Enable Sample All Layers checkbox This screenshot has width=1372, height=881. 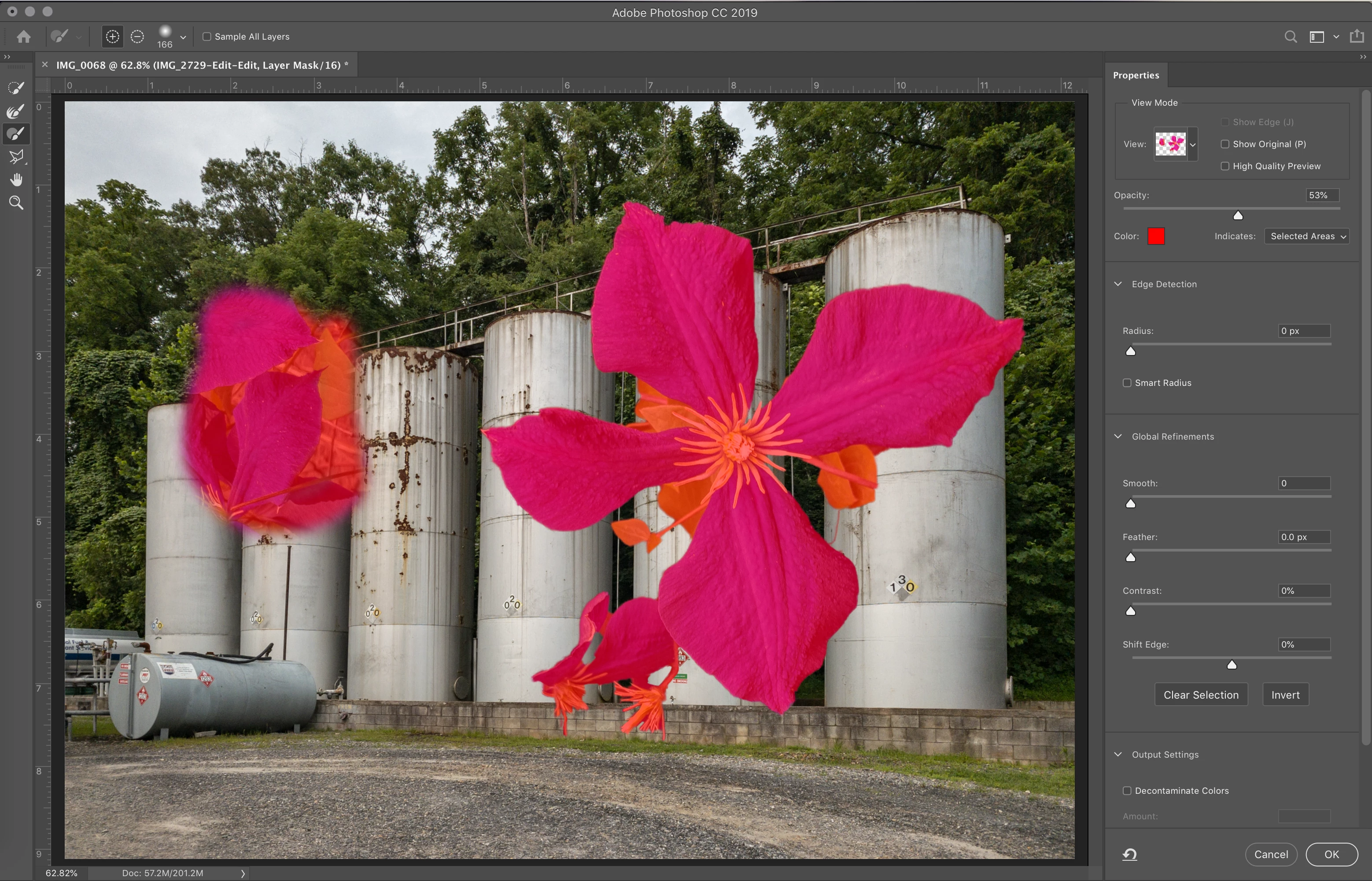point(207,37)
